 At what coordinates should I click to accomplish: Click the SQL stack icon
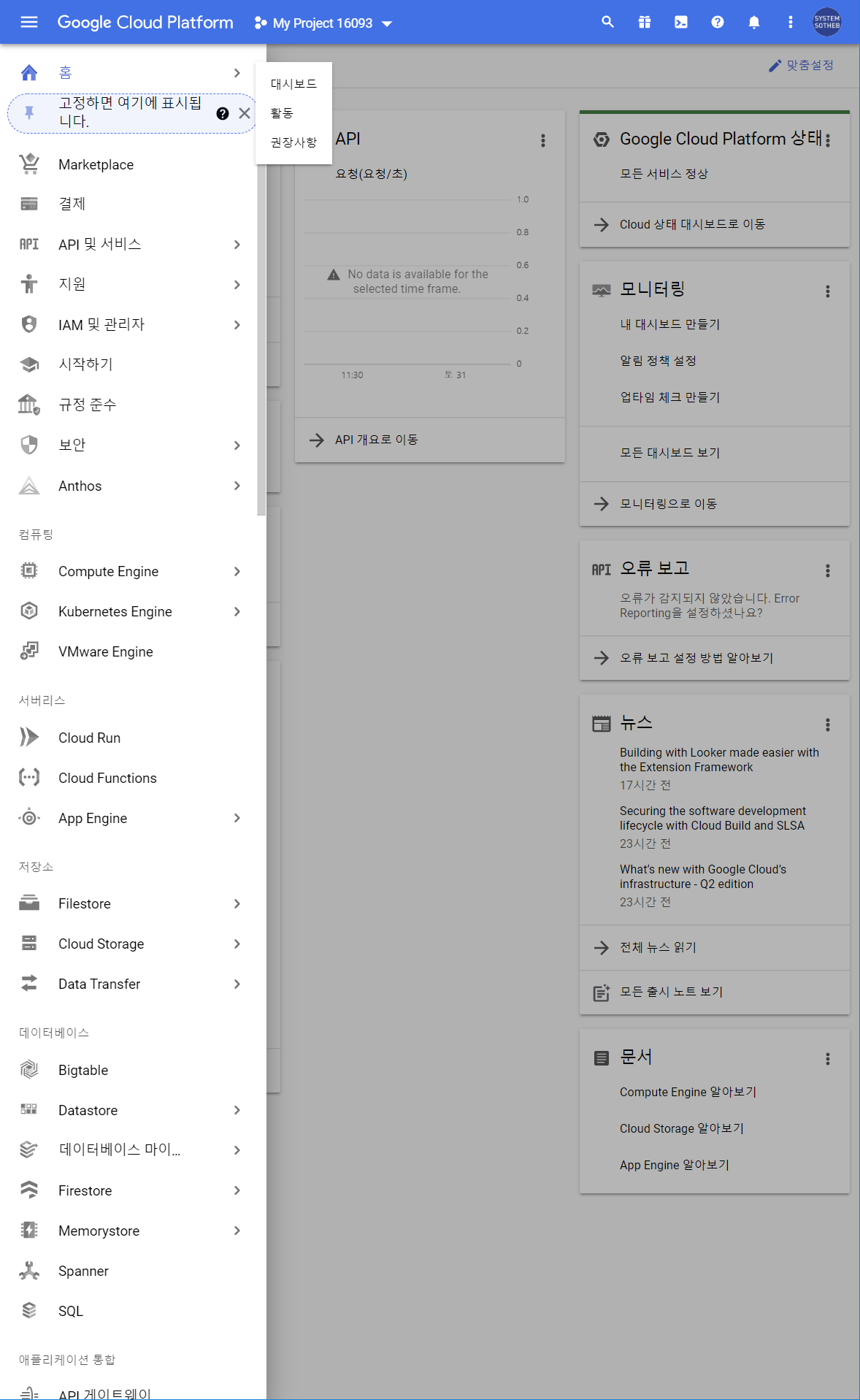click(29, 1311)
